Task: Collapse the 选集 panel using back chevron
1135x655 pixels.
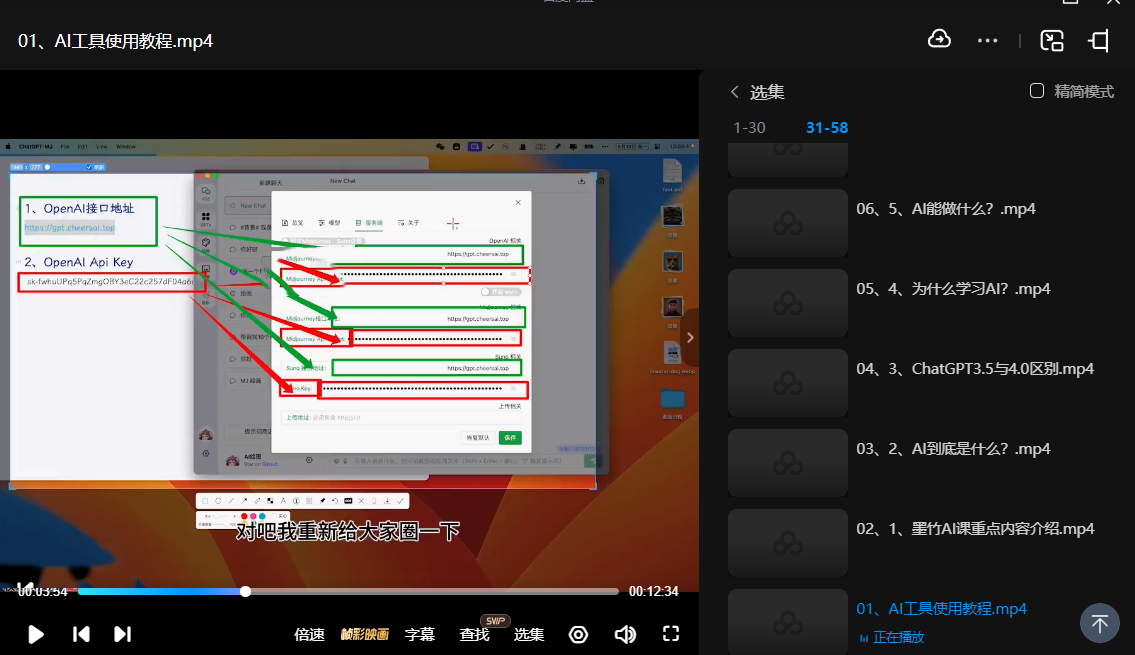Action: tap(735, 92)
